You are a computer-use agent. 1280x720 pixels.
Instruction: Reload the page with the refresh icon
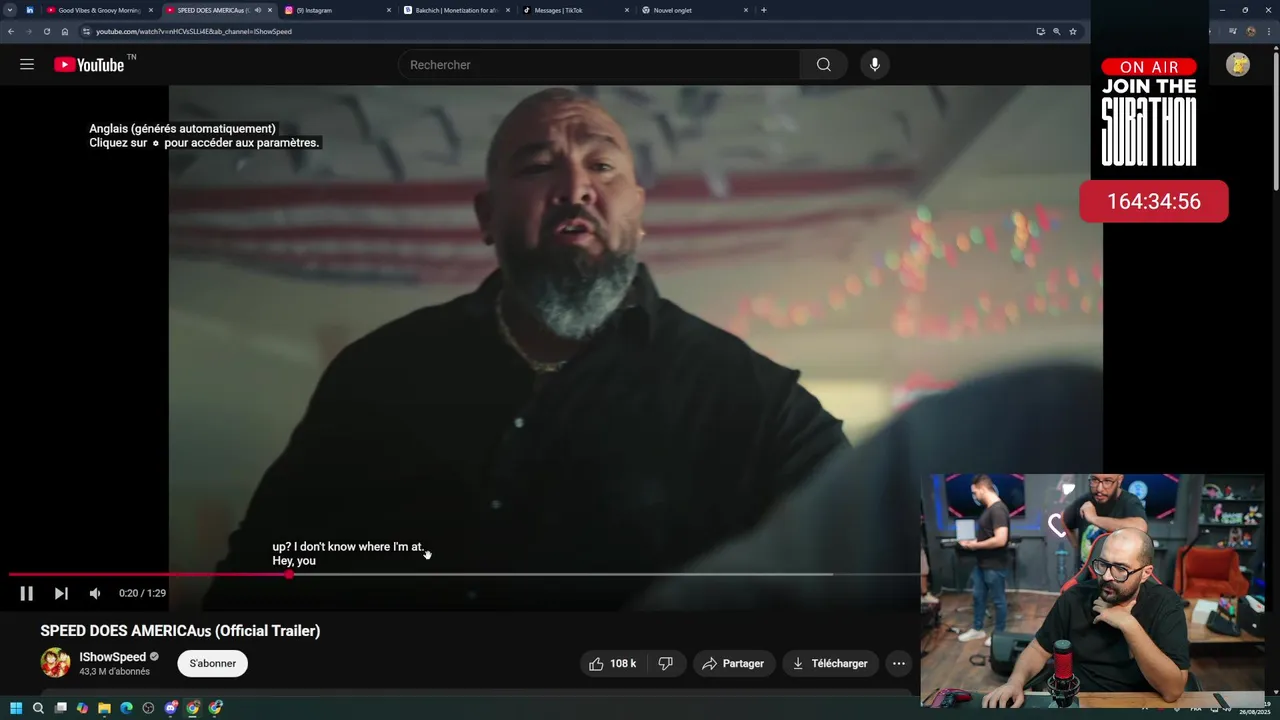(46, 31)
